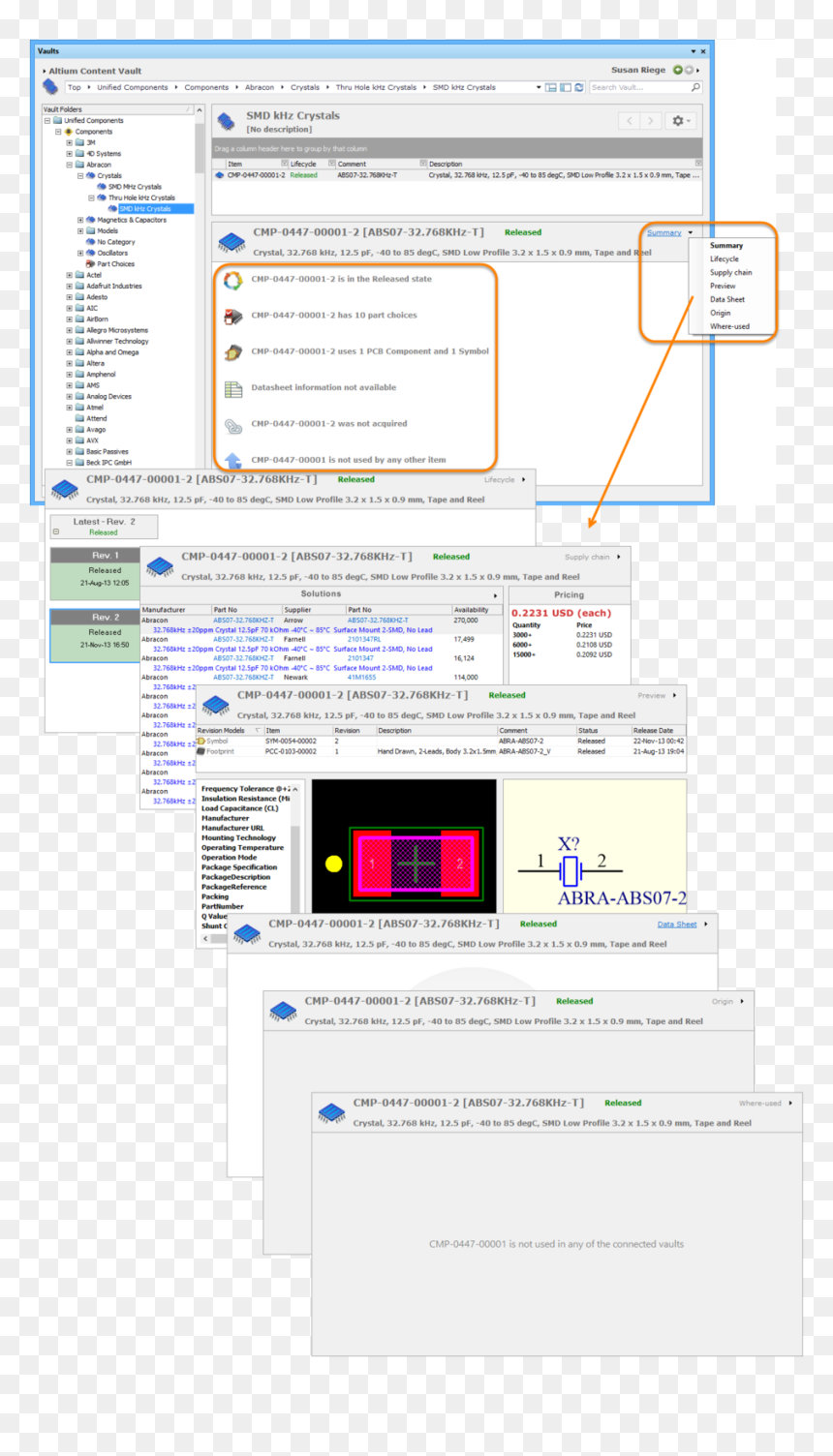Click the refresh icon beside the breadcrumb

pos(579,87)
